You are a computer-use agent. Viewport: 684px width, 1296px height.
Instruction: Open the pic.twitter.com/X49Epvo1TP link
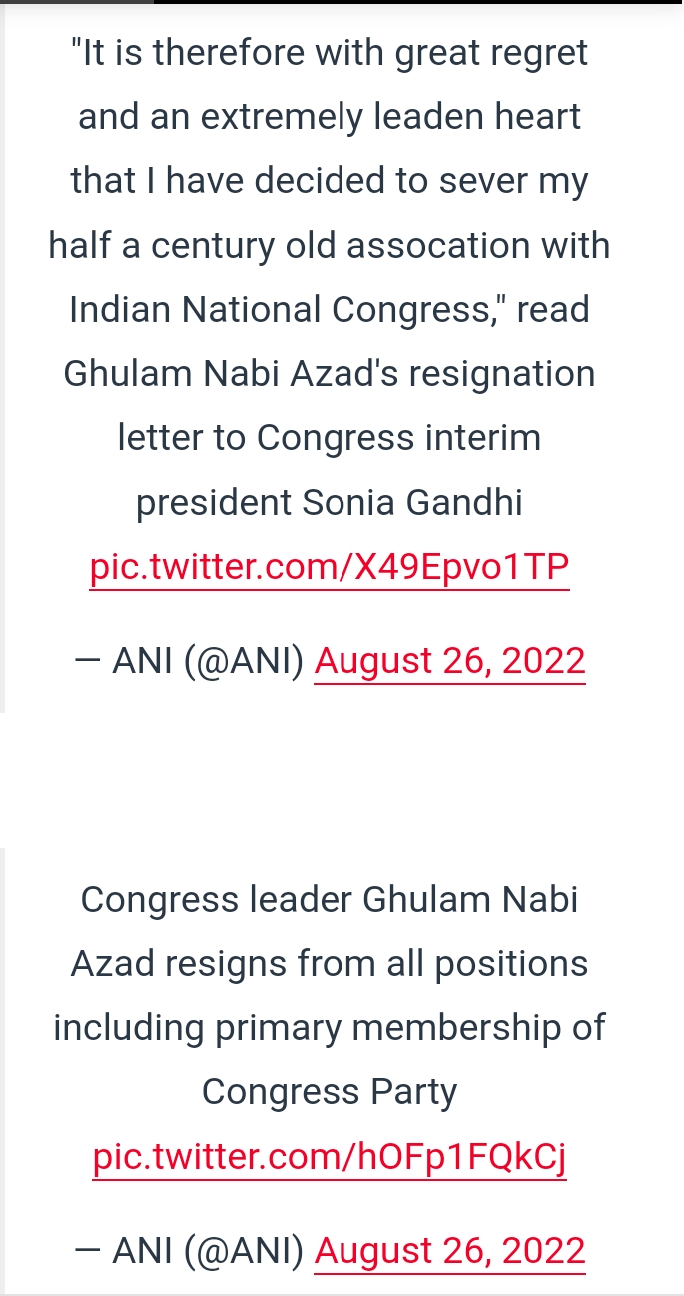[x=329, y=568]
